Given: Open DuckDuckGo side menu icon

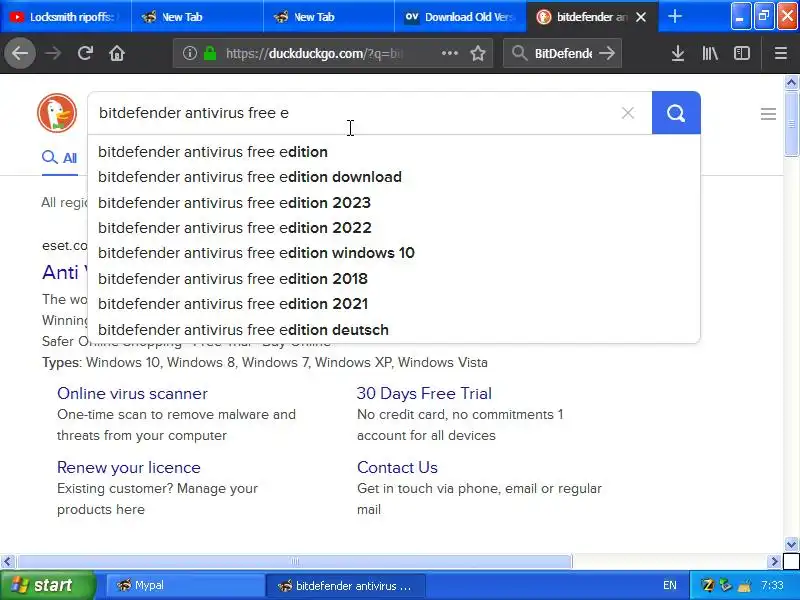Looking at the screenshot, I should (x=768, y=114).
